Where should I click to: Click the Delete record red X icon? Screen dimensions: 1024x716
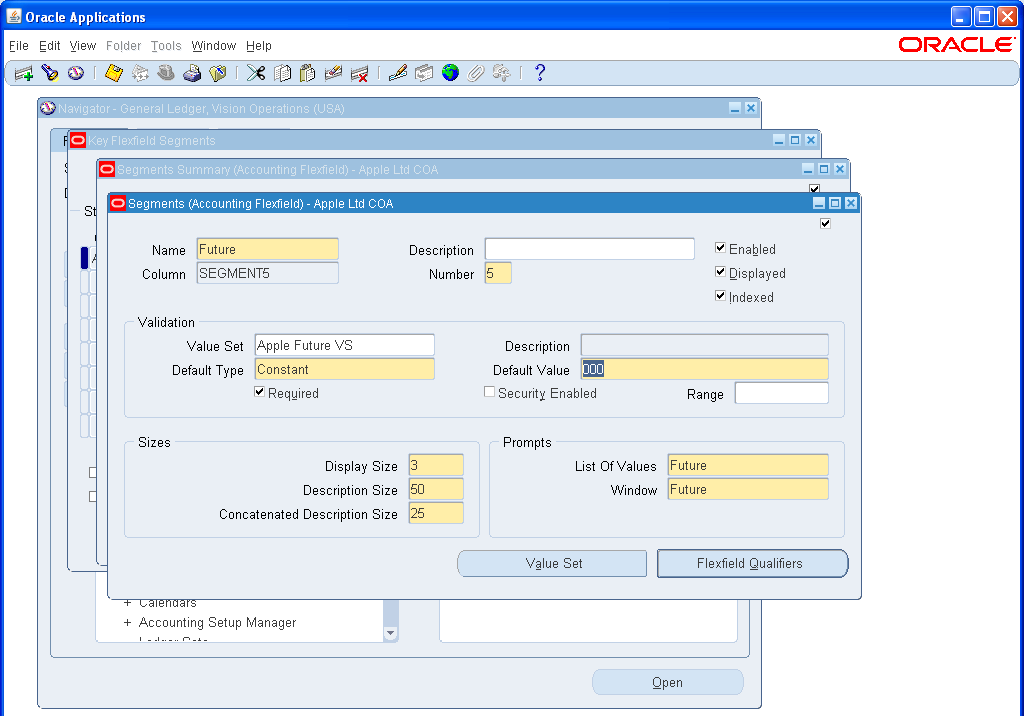361,72
